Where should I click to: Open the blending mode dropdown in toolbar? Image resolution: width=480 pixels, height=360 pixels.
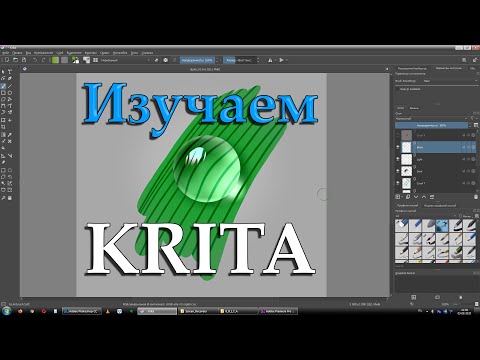(x=126, y=60)
